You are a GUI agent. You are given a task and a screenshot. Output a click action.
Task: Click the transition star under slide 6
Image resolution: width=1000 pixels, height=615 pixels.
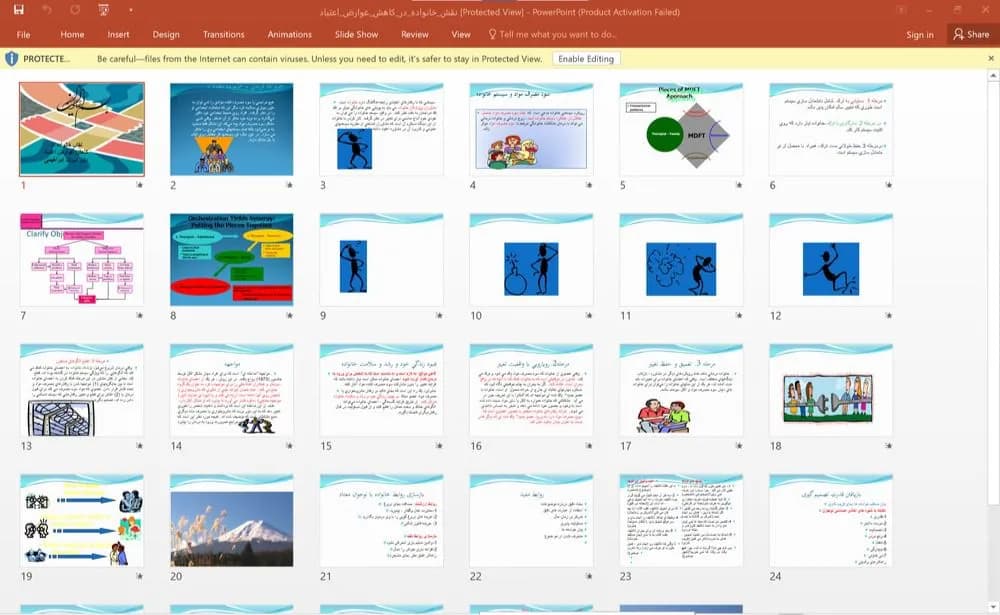tap(888, 185)
